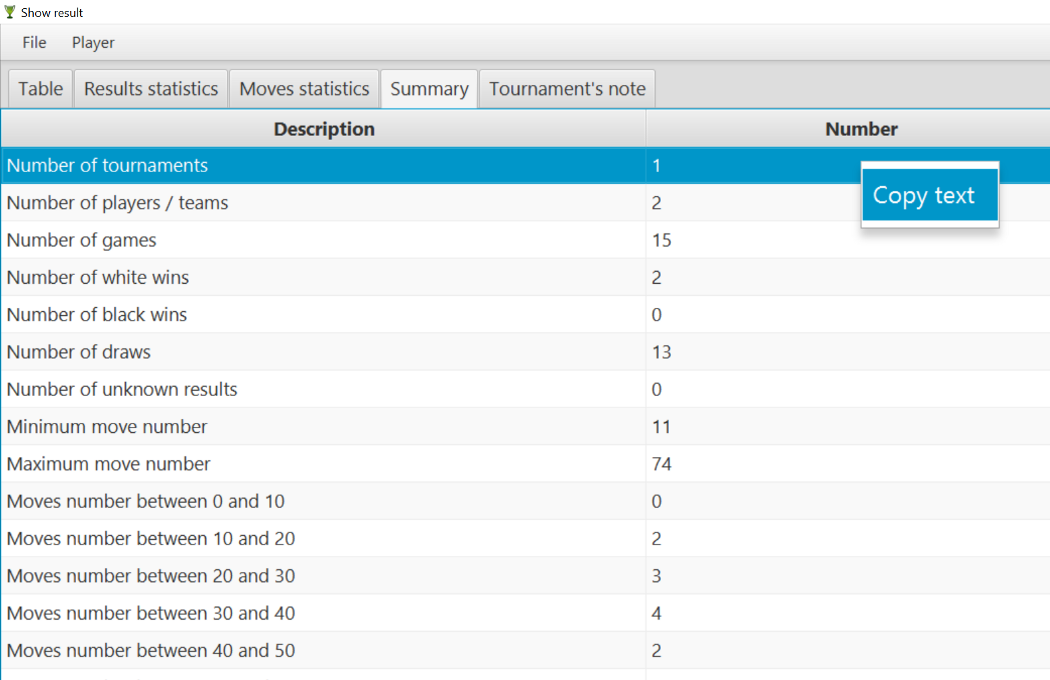The width and height of the screenshot is (1050, 680).
Task: Select the Summary tab
Action: (429, 89)
